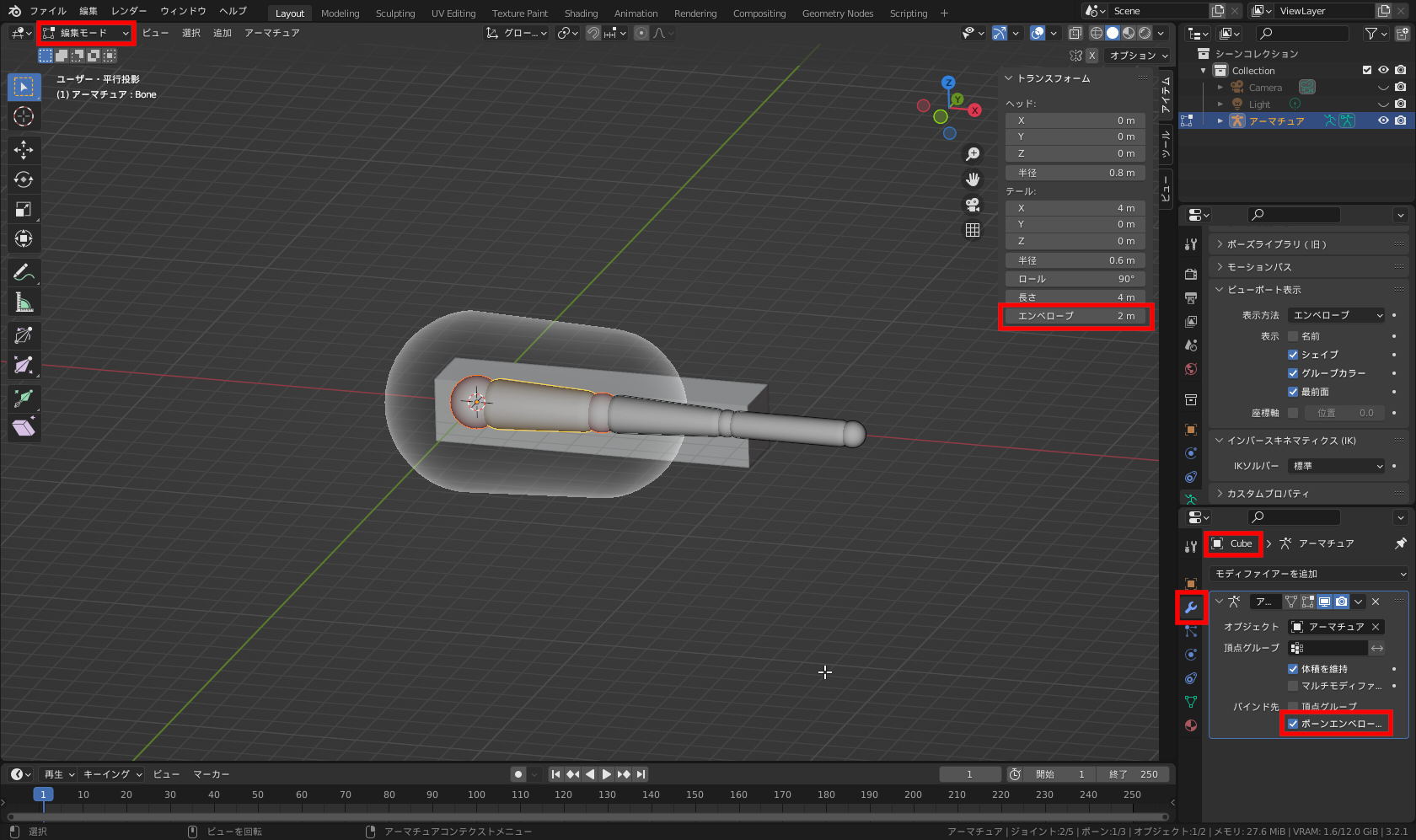The width and height of the screenshot is (1416, 840).
Task: Disable the ボーンエンベロープ checkbox
Action: click(1293, 724)
